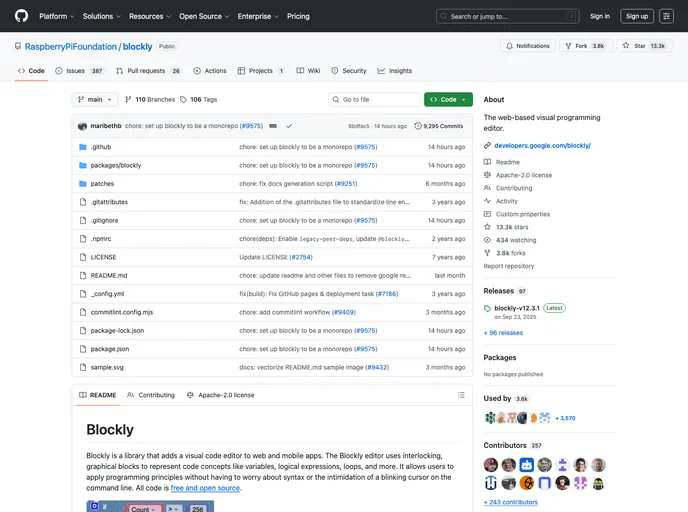Open maribethb avatar in latest commit
The image size is (688, 512).
[82, 126]
